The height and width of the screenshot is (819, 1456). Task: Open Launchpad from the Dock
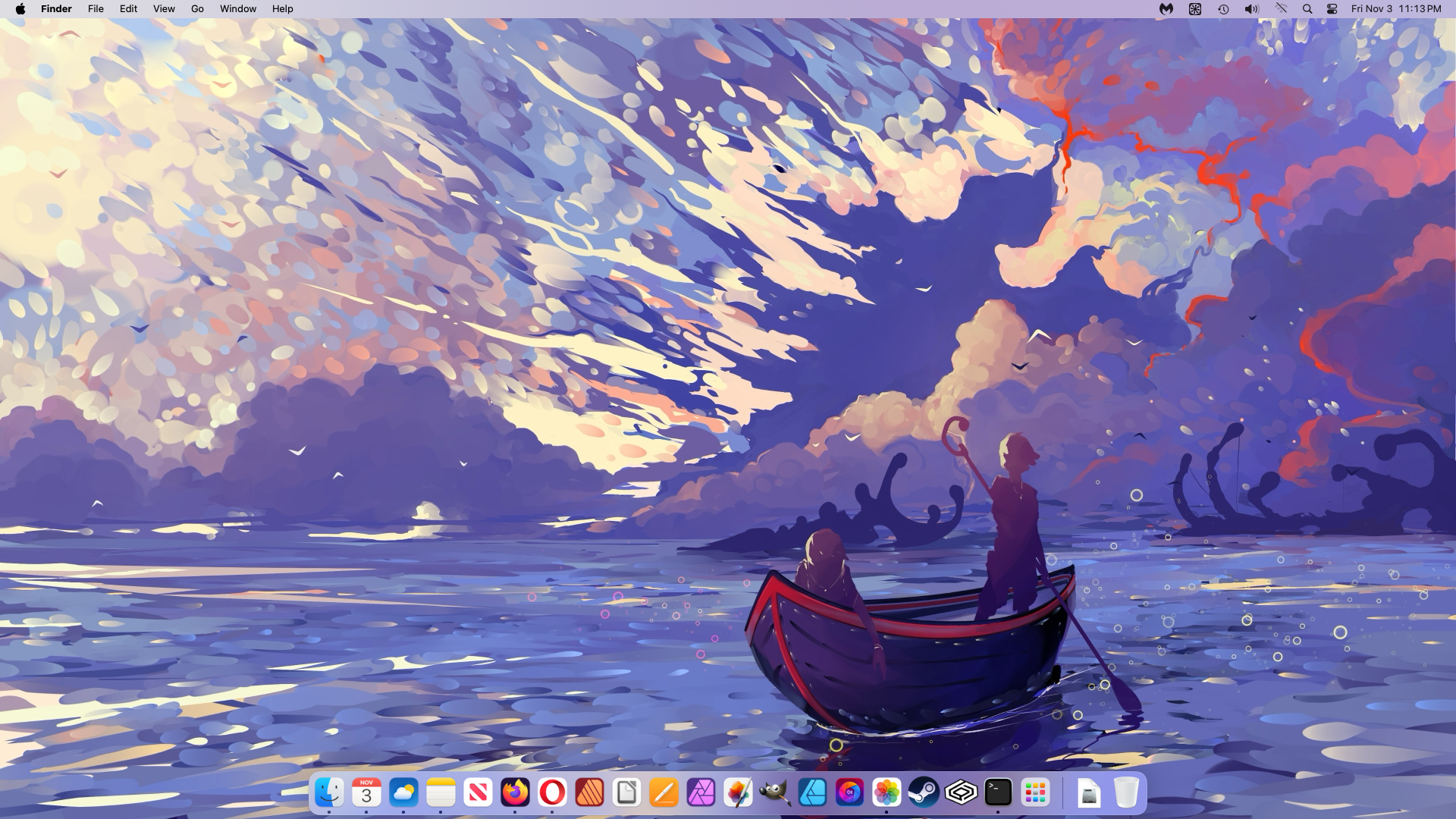(x=1035, y=793)
